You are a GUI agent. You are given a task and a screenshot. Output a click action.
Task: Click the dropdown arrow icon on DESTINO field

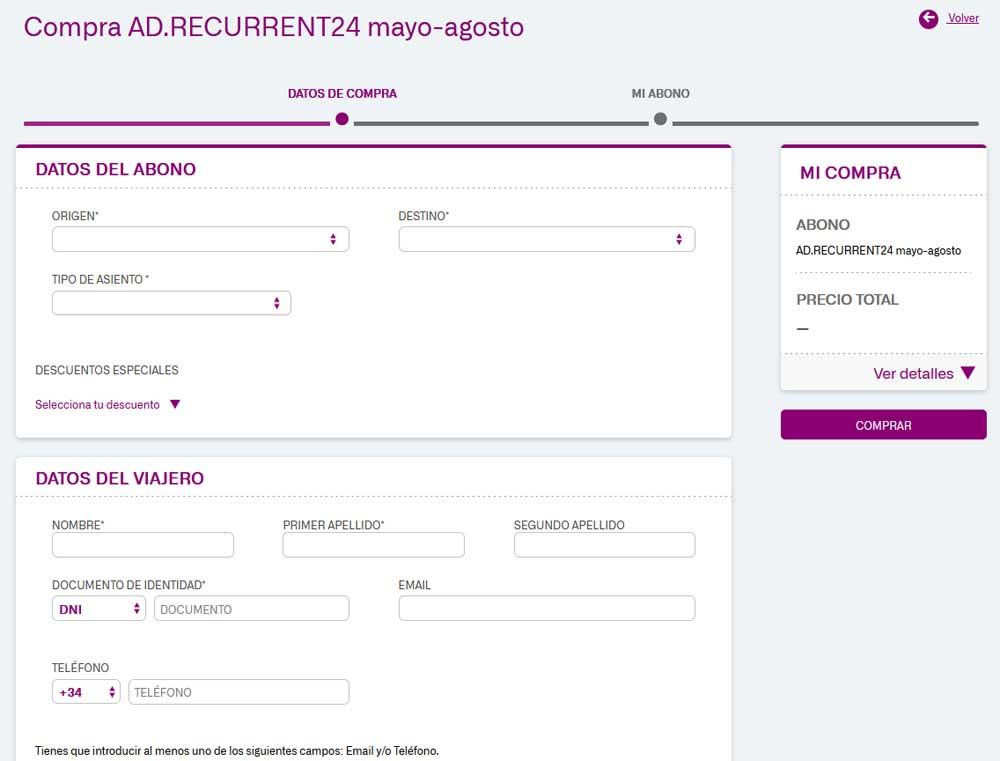[x=681, y=238]
